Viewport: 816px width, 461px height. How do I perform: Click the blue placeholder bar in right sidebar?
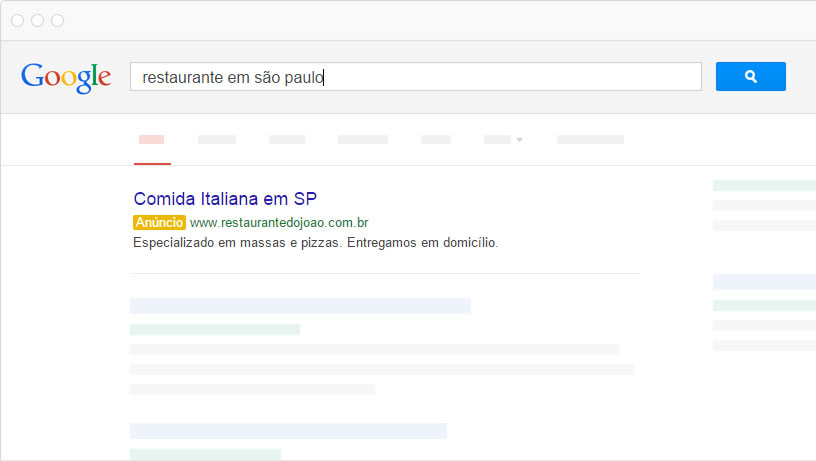point(764,282)
